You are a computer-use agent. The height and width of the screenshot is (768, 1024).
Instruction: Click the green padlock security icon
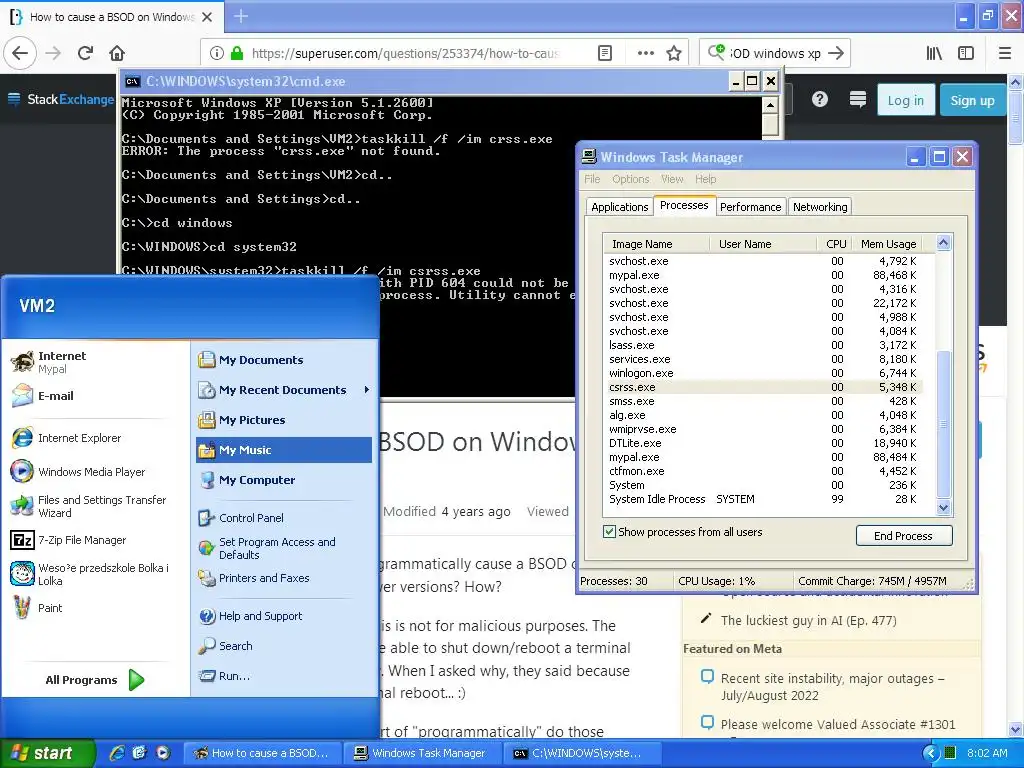[237, 53]
